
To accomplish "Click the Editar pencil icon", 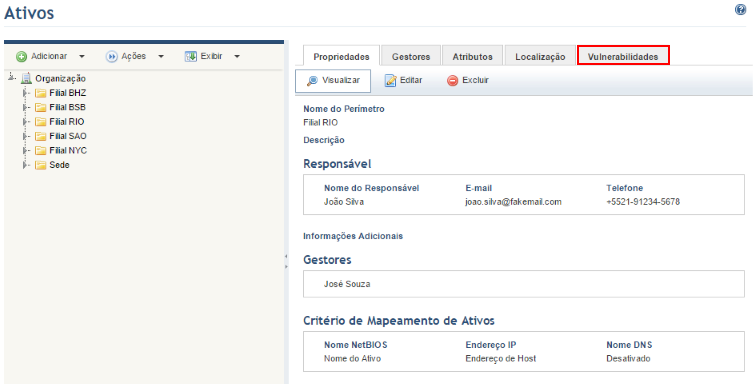I will click(390, 81).
